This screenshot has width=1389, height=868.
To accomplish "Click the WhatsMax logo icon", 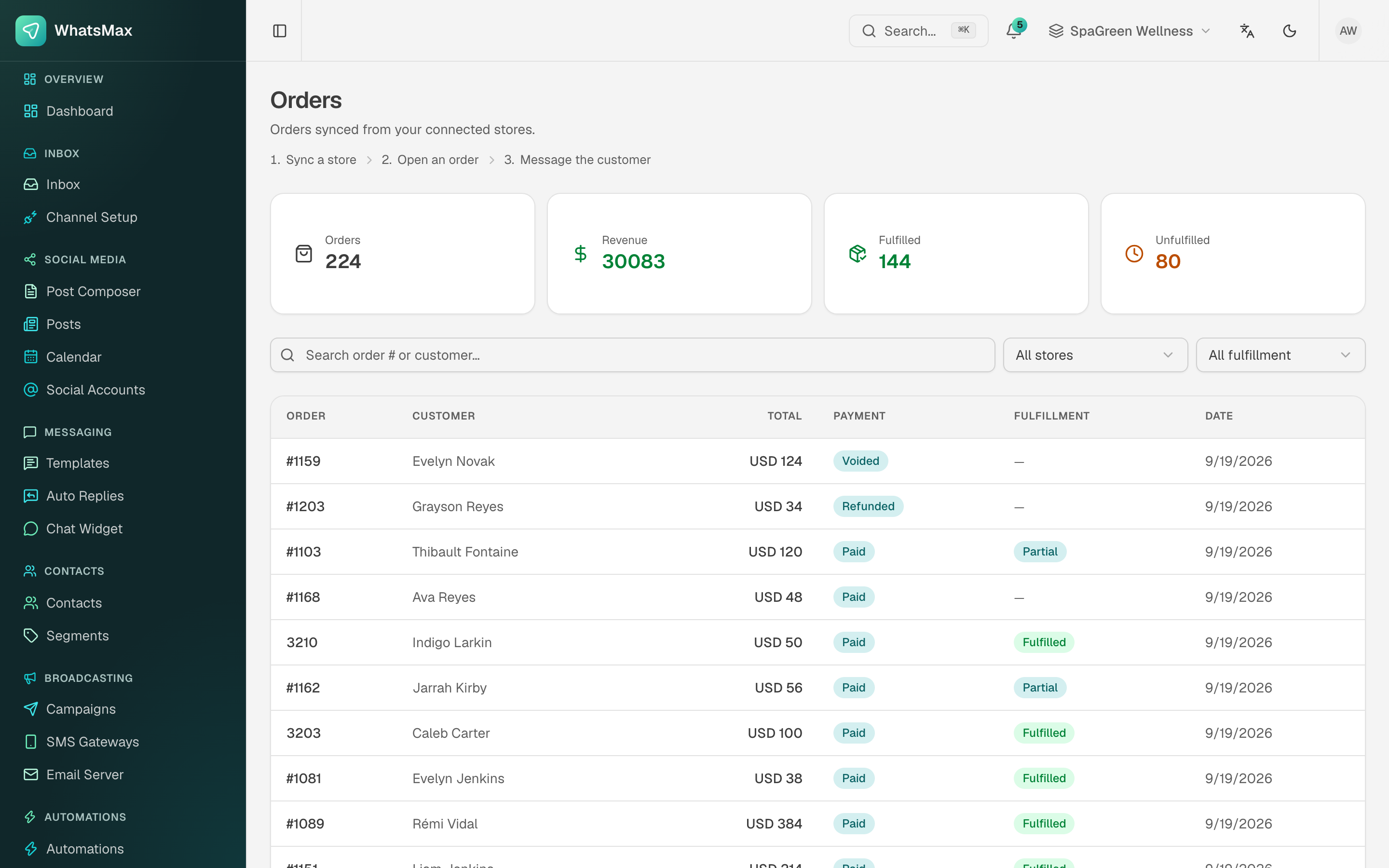I will point(30,30).
